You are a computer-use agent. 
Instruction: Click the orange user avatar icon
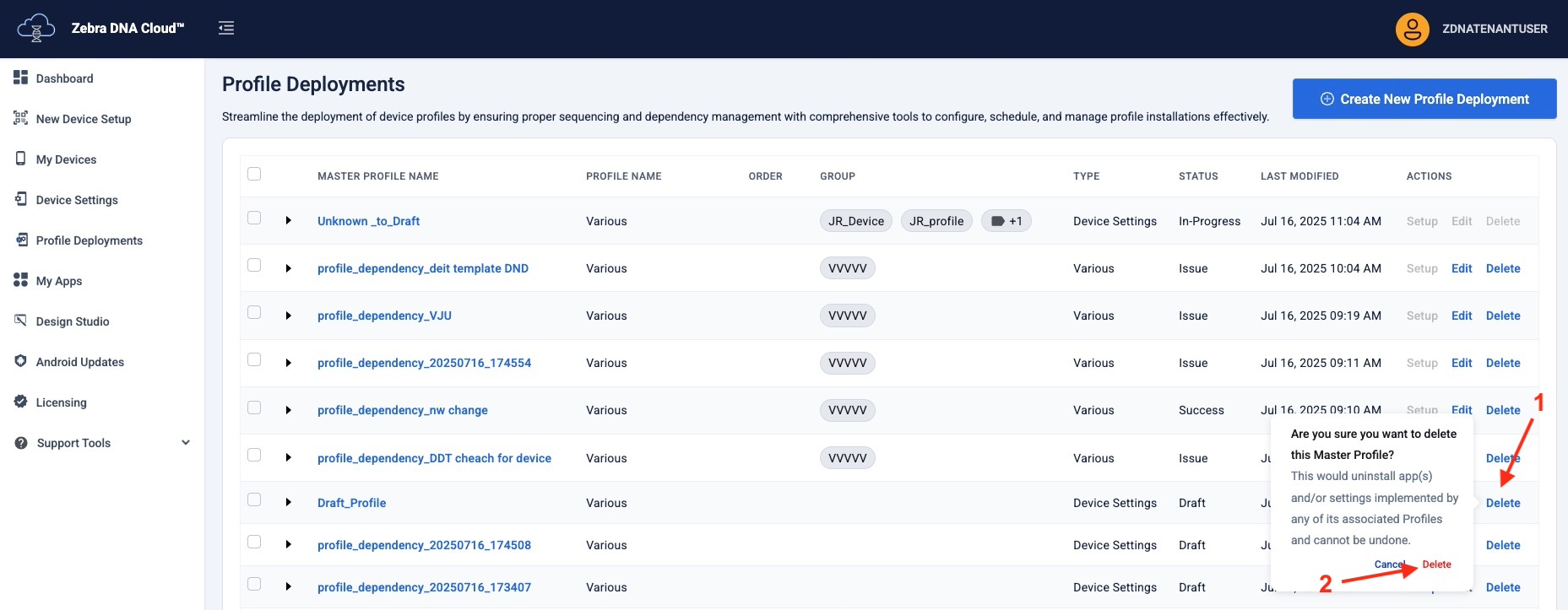(1412, 29)
